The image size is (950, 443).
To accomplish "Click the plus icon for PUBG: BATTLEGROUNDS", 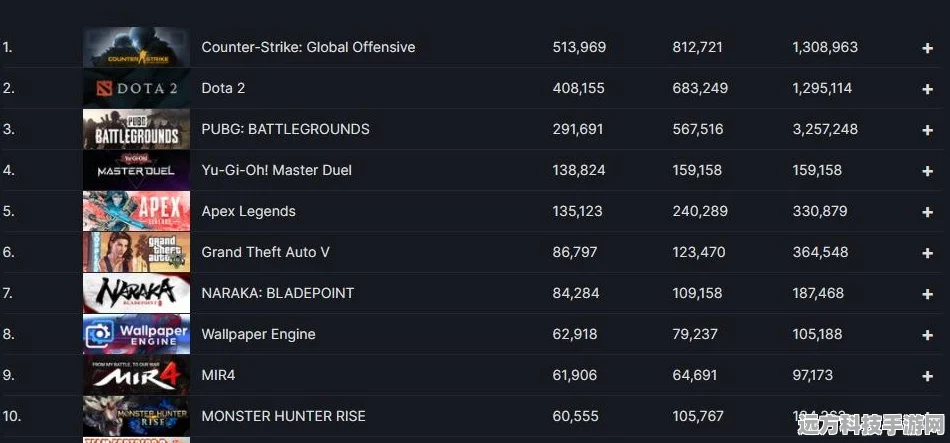I will [927, 130].
